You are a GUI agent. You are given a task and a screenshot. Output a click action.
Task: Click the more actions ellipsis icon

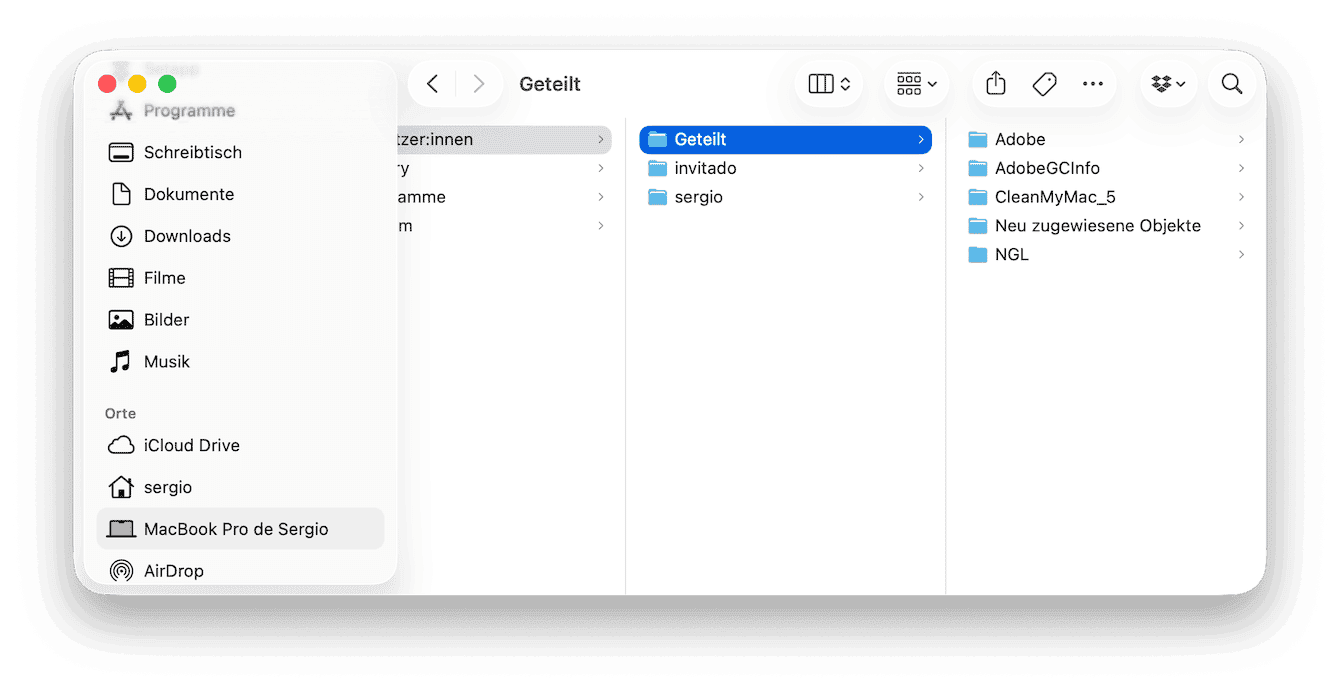click(1093, 84)
